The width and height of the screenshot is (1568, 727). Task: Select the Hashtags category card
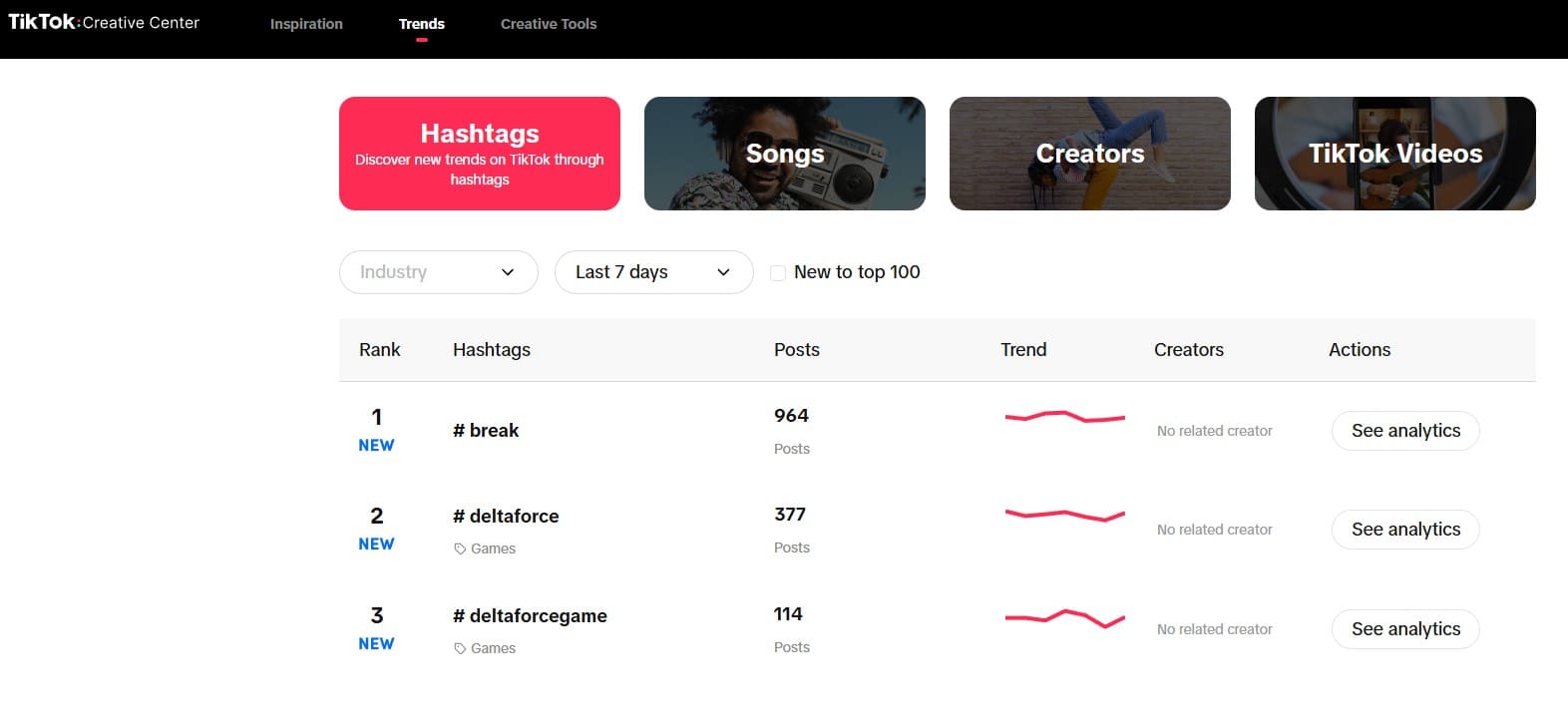point(480,154)
